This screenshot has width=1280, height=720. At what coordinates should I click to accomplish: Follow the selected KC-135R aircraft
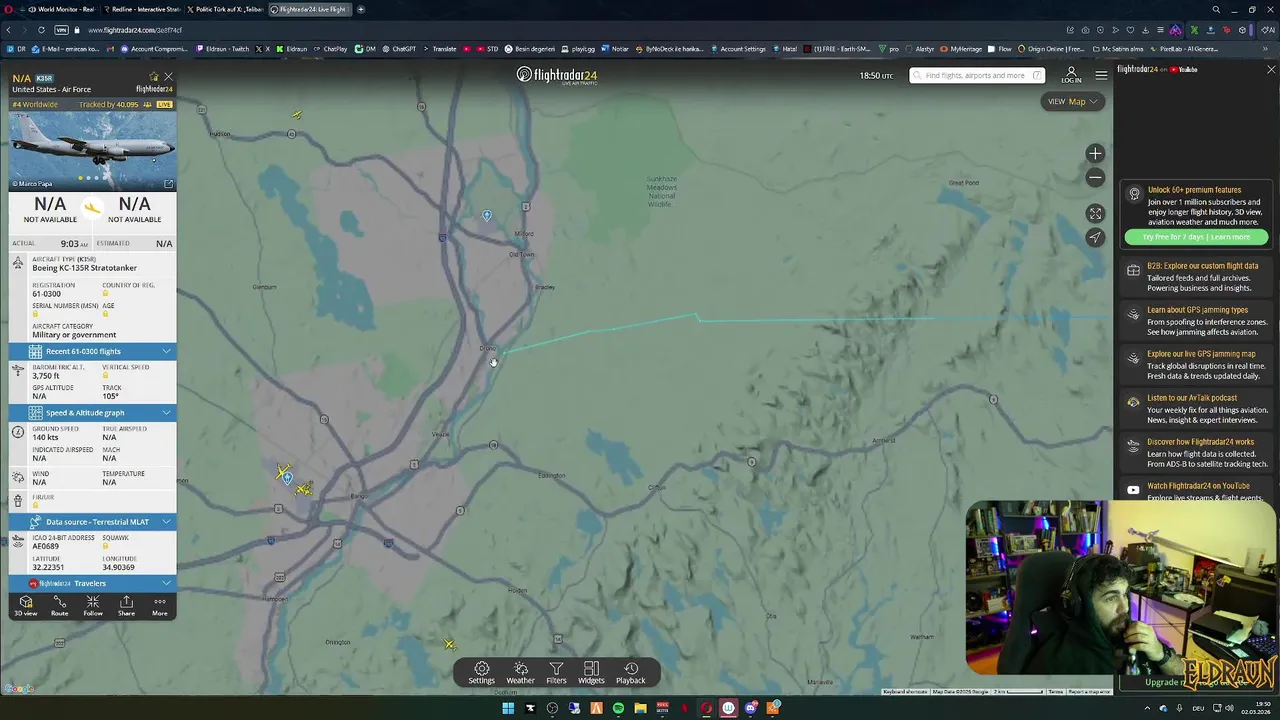(93, 605)
